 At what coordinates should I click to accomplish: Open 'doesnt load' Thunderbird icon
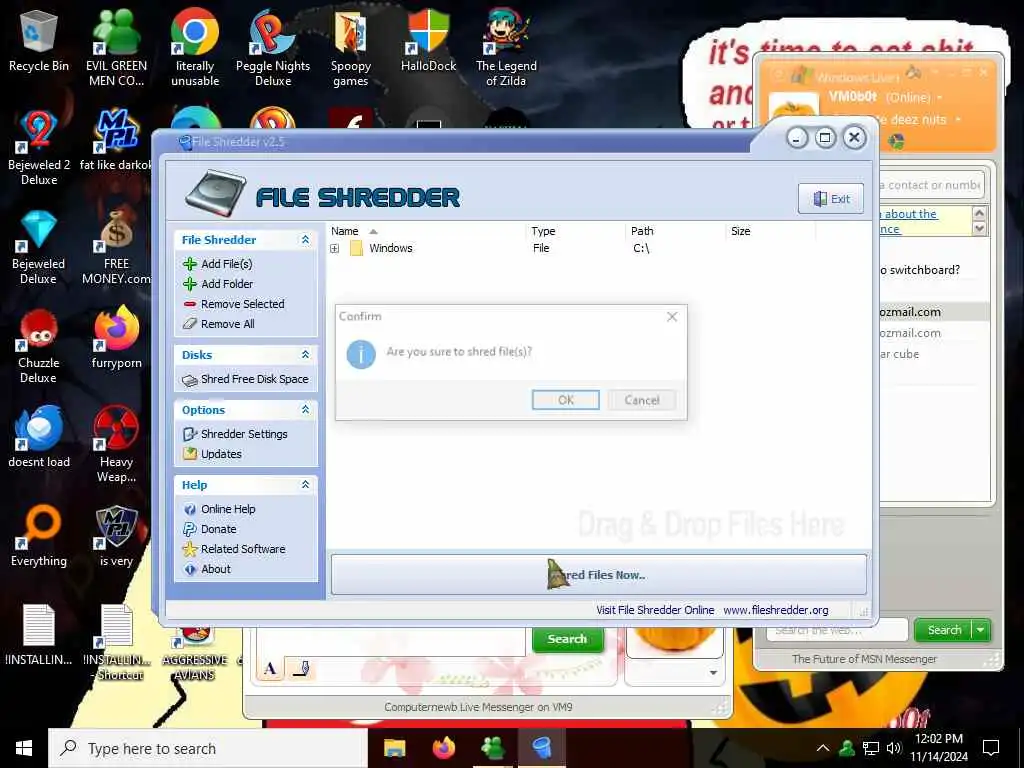click(39, 438)
